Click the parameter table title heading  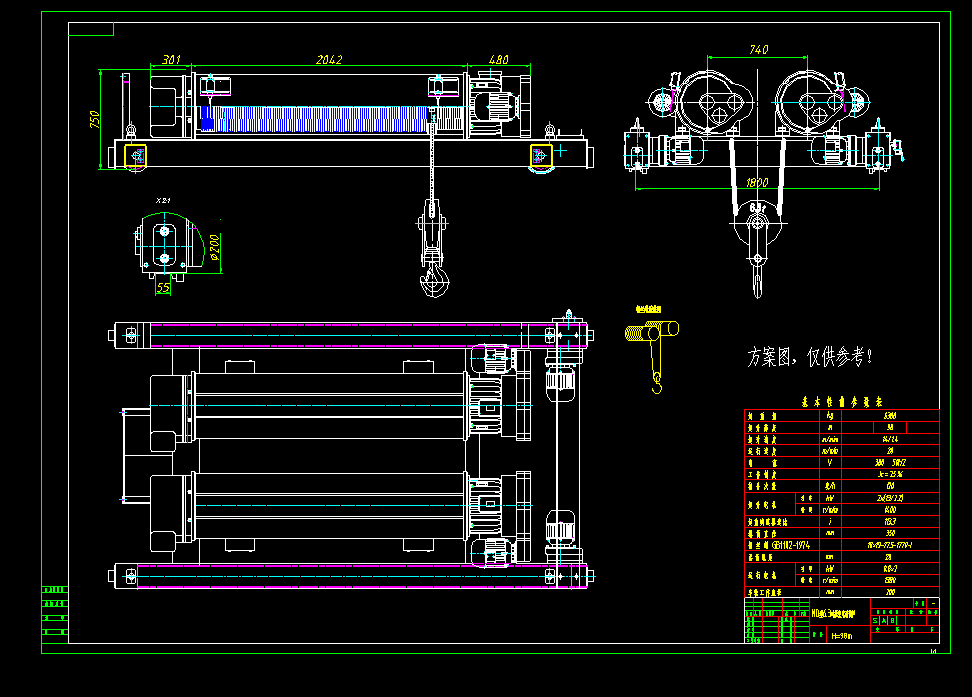842,402
